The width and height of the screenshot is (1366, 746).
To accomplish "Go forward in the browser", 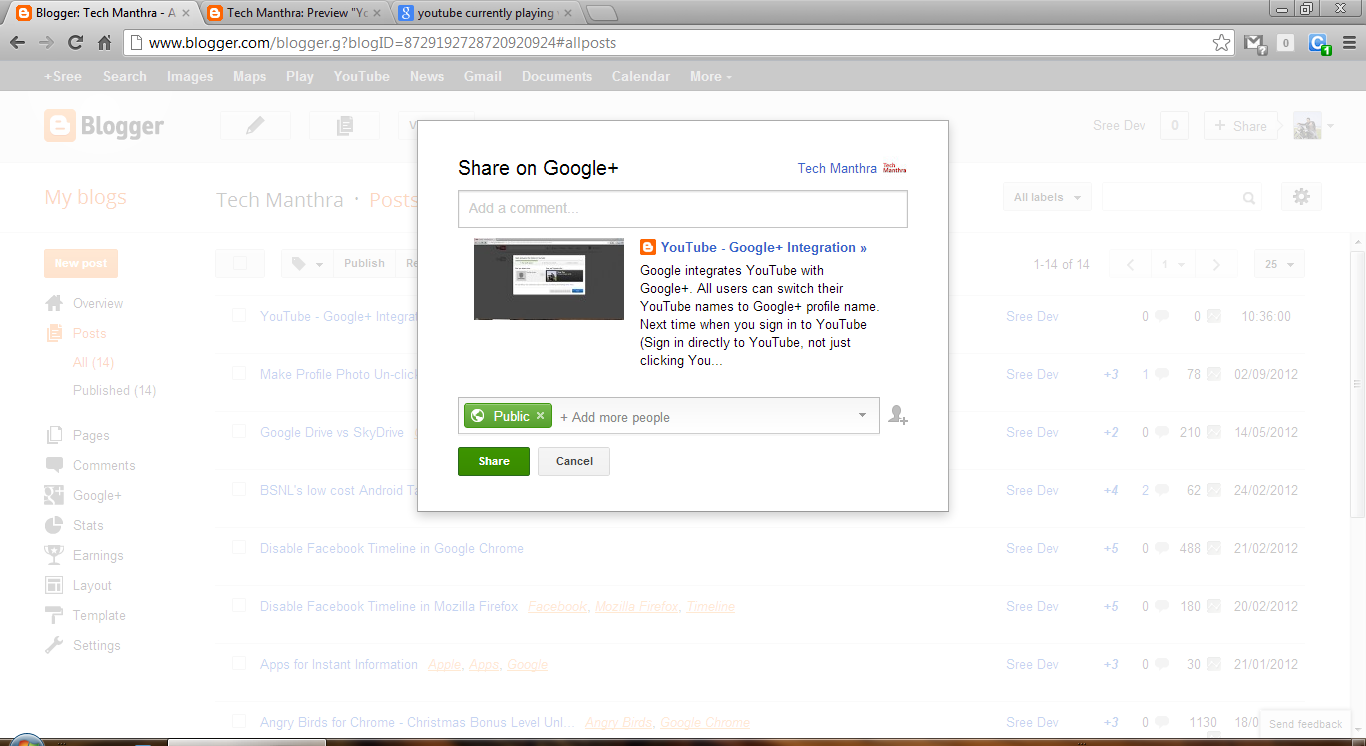I will [x=46, y=43].
